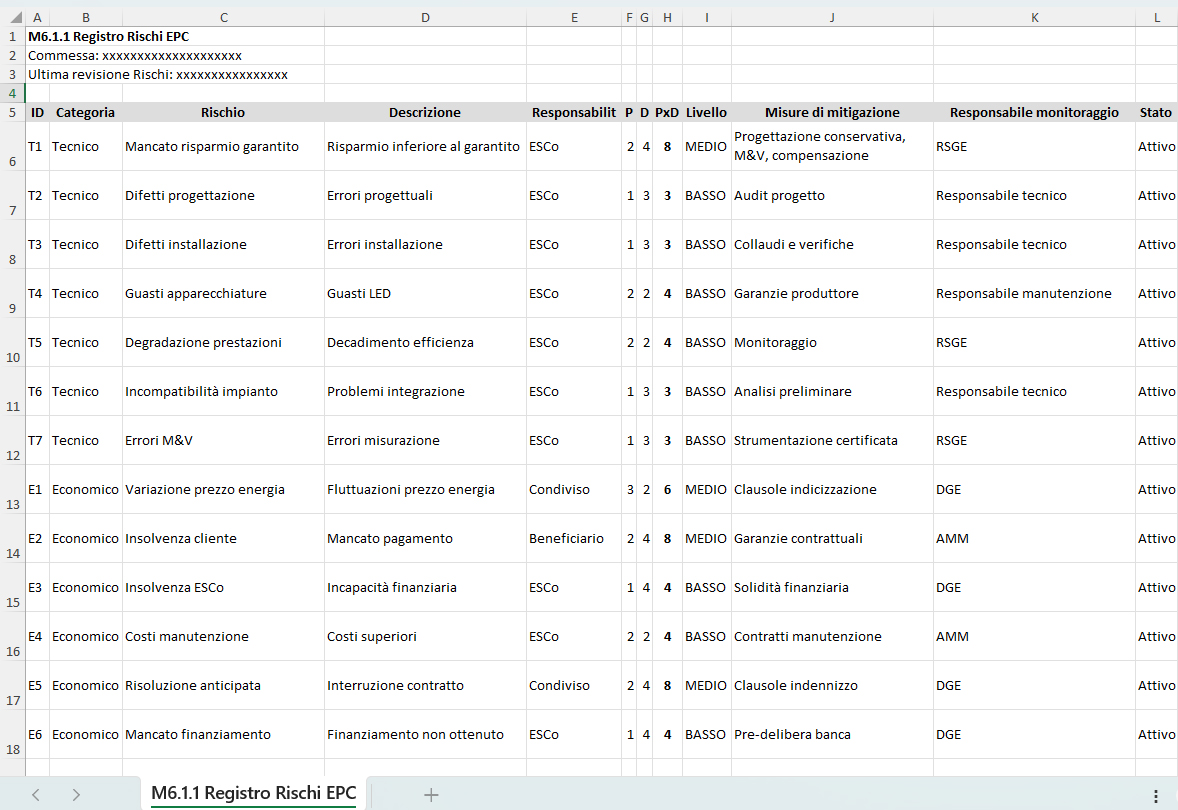Click the Commessa cell in row 2

click(135, 55)
